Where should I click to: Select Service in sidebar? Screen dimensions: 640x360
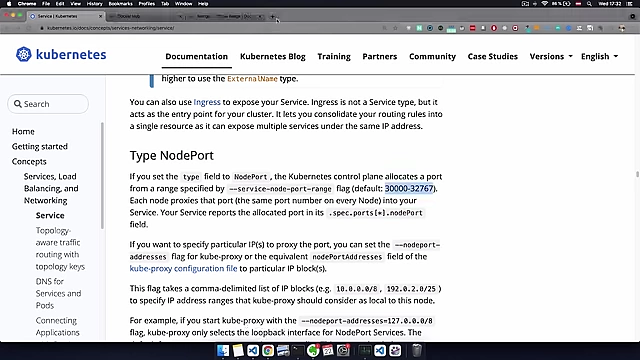50,216
